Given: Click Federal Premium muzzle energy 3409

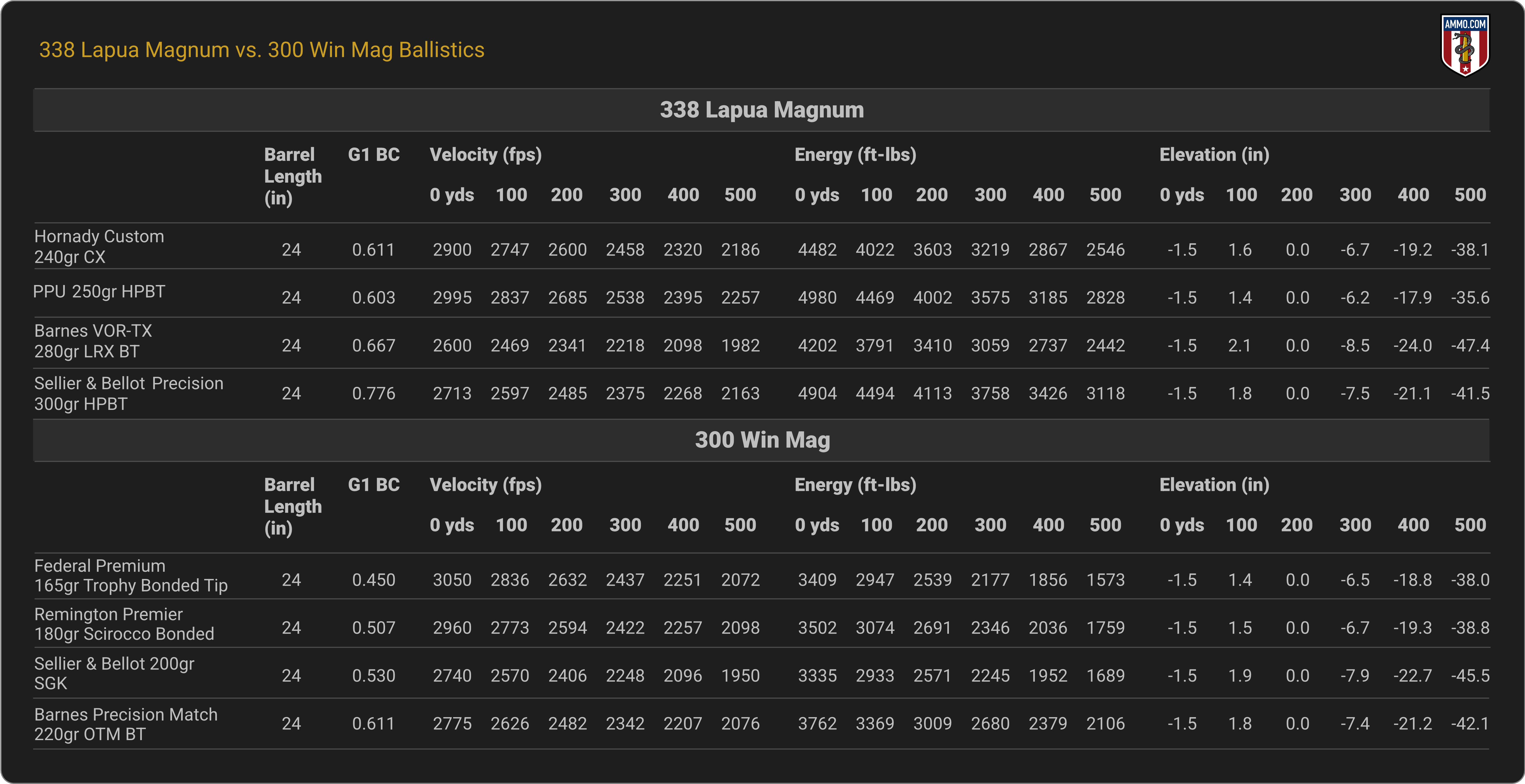Looking at the screenshot, I should [818, 580].
